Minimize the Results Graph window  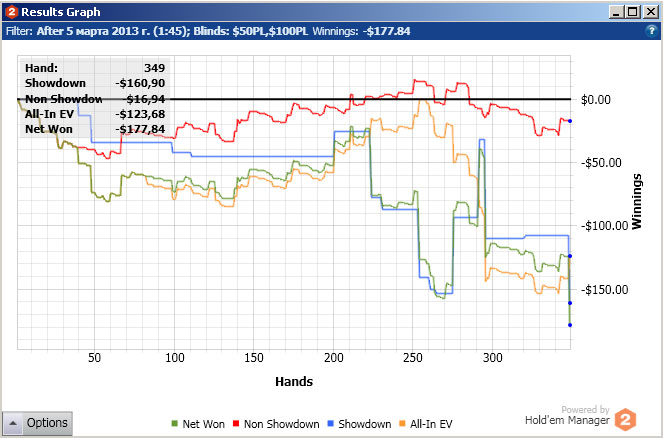point(616,12)
